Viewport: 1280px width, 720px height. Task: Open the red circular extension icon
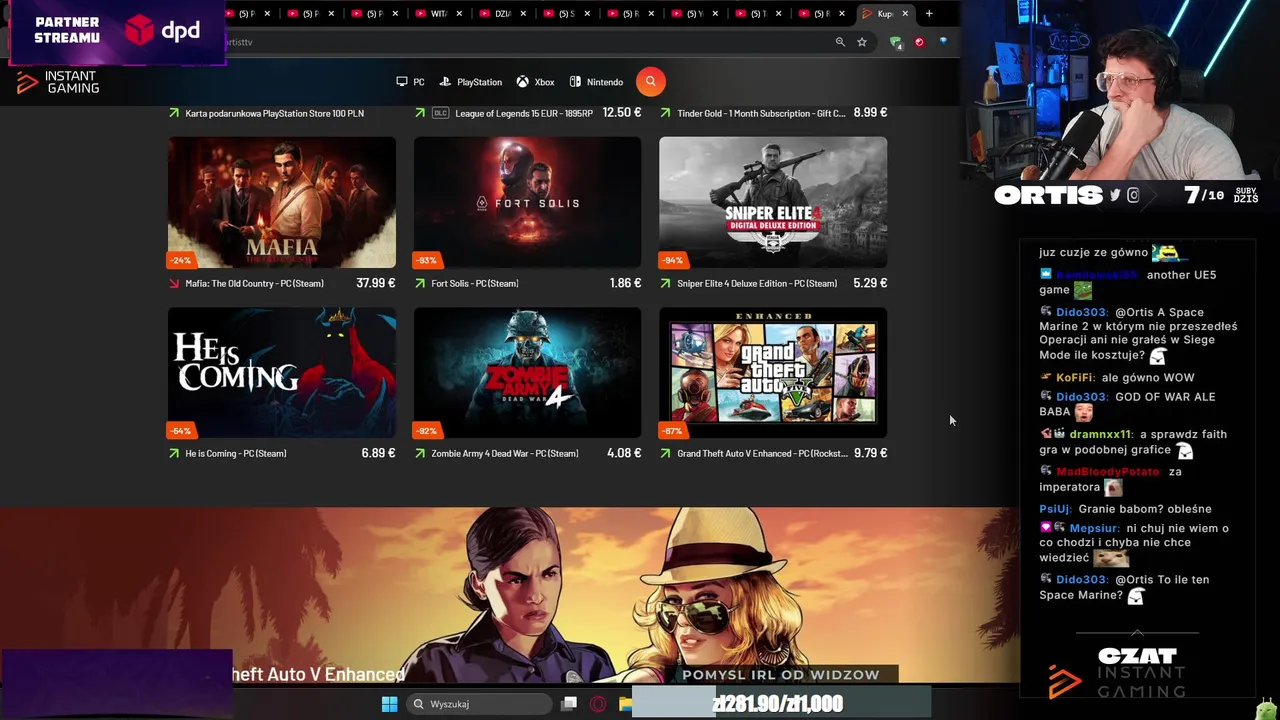pos(919,42)
